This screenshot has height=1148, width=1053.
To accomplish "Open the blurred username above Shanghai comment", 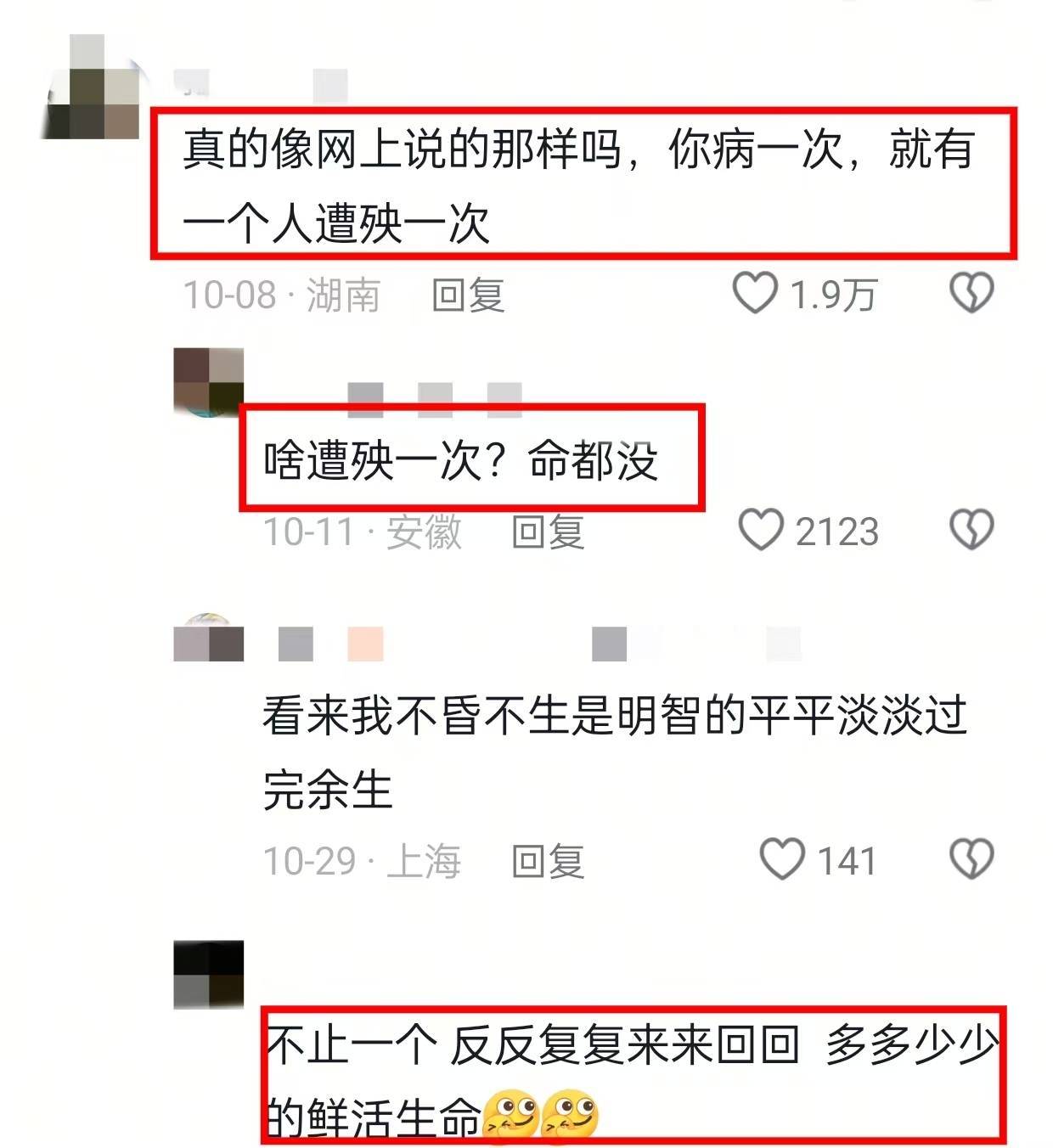I will click(539, 644).
